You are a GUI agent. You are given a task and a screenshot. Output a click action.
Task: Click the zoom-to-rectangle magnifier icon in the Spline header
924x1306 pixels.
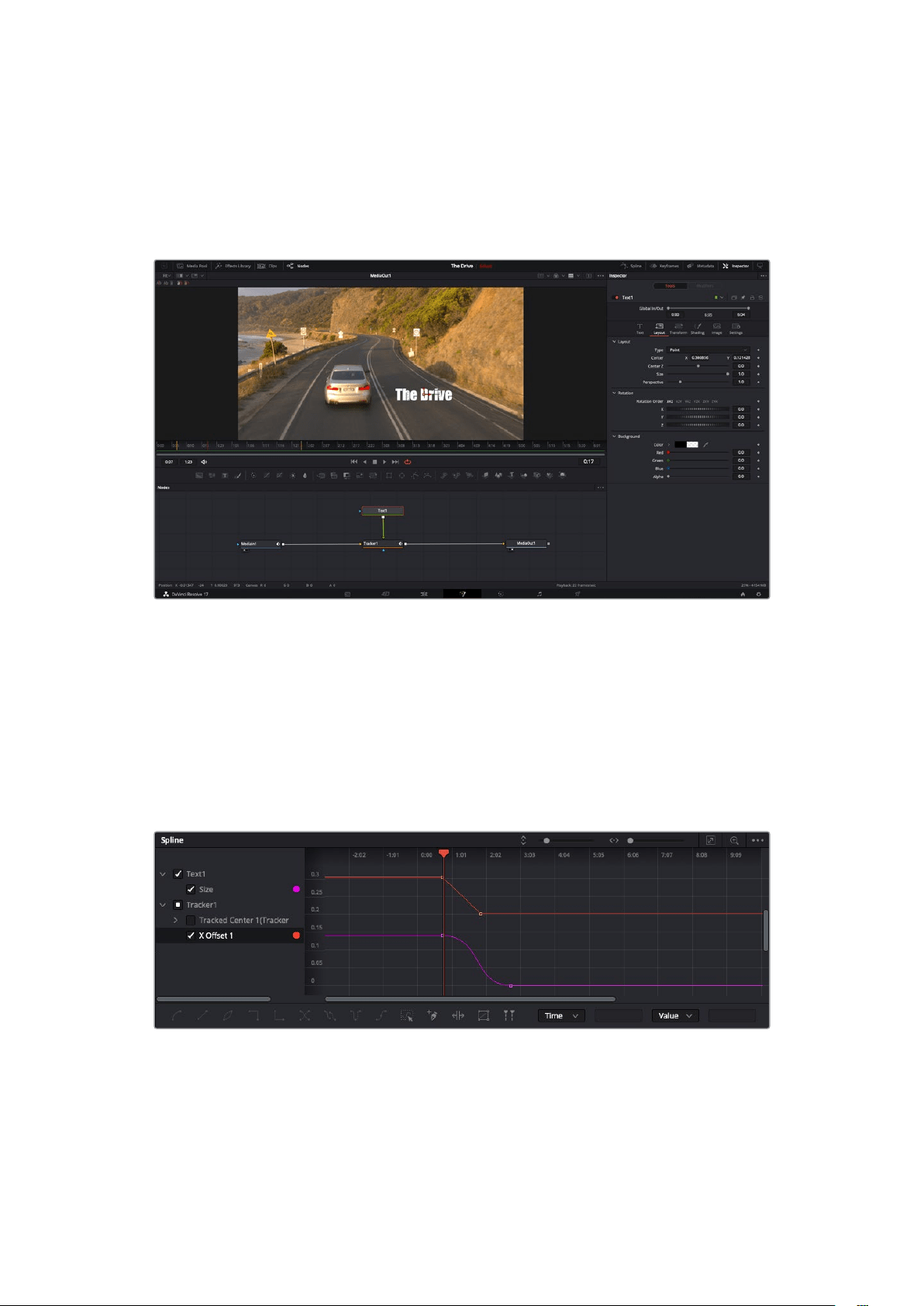coord(734,840)
